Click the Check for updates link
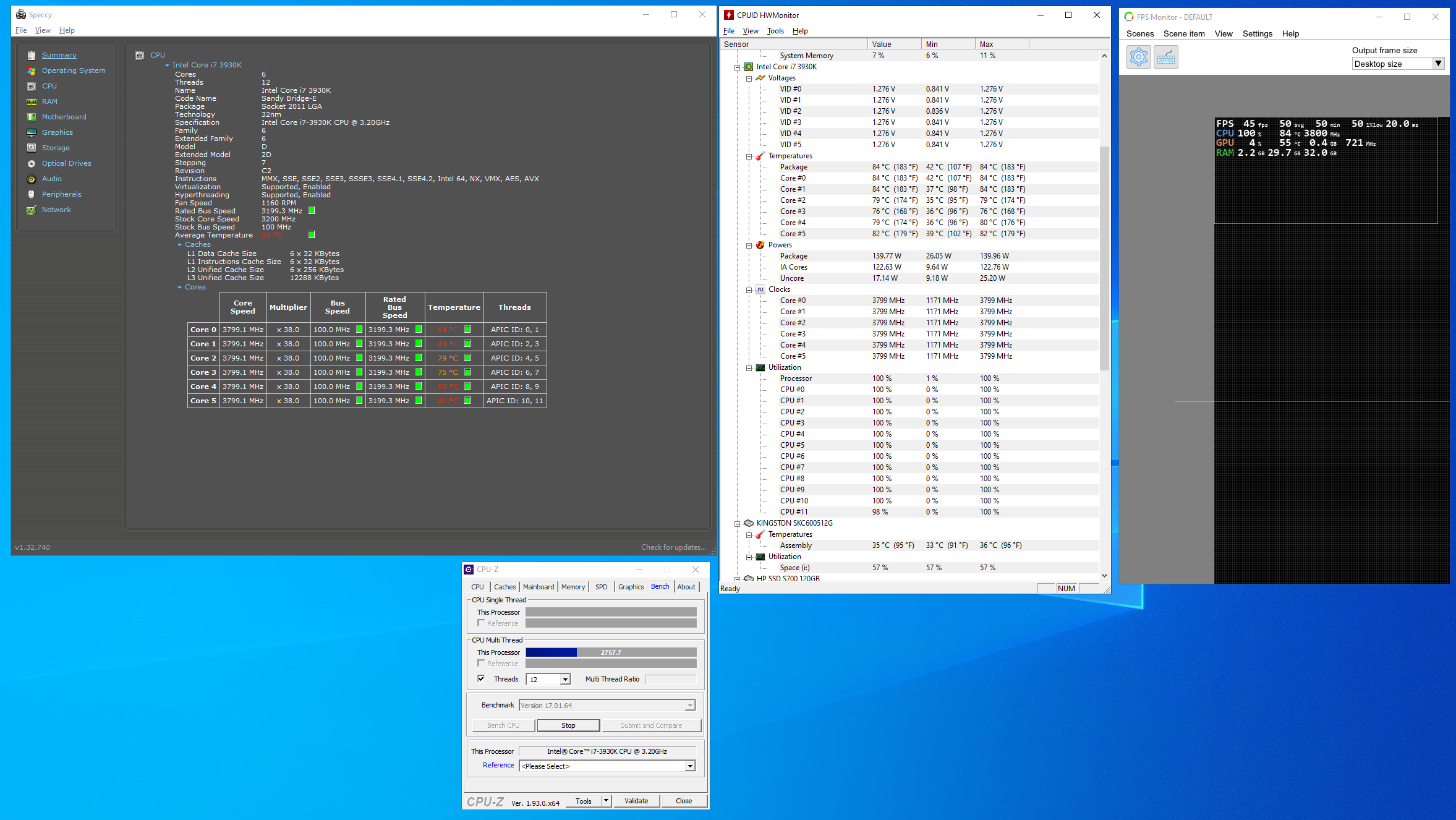 (x=673, y=547)
